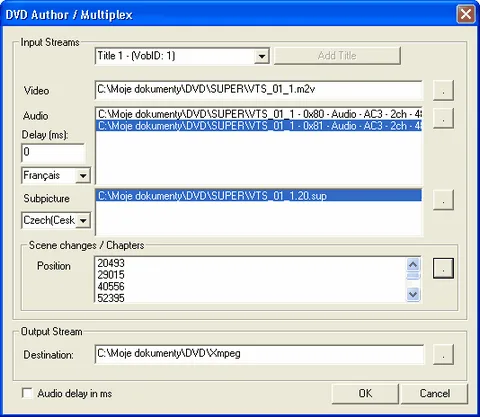The image size is (480, 417).
Task: Browse for an Audio file
Action: pos(443,118)
